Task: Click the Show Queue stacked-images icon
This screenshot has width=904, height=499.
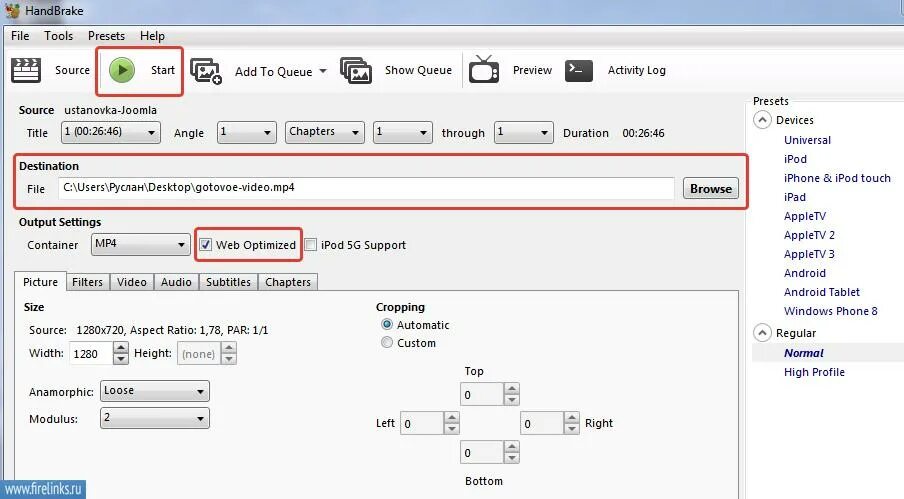Action: coord(356,70)
